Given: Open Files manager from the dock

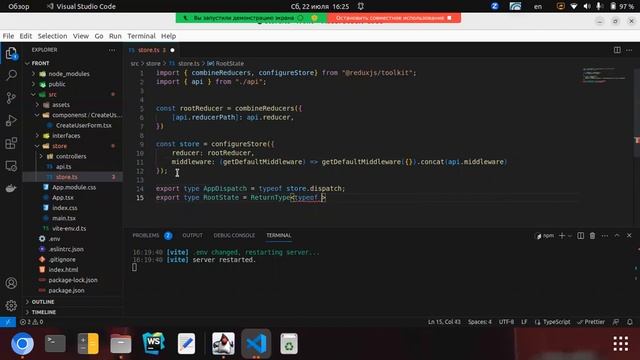Looking at the screenshot, I should pyautogui.click(x=121, y=344).
